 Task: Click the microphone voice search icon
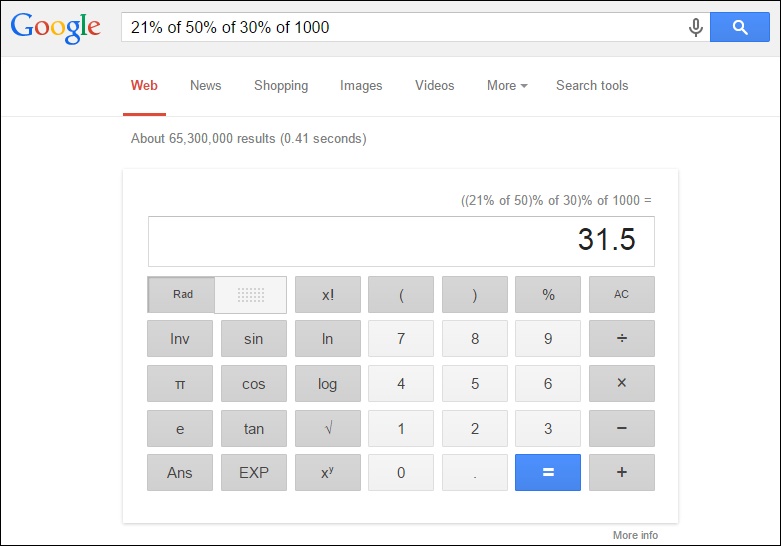point(695,27)
